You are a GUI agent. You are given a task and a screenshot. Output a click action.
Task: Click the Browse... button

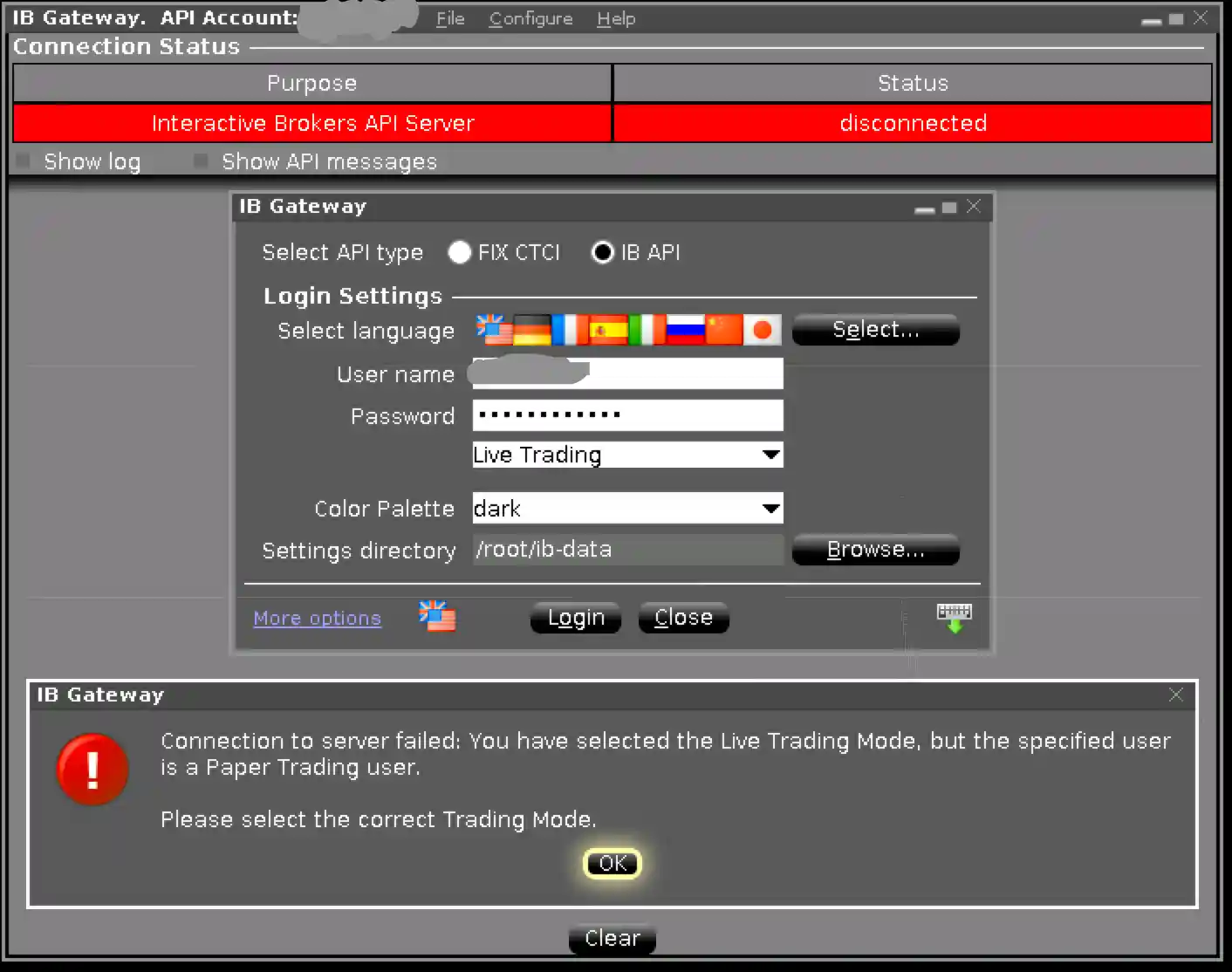coord(876,550)
